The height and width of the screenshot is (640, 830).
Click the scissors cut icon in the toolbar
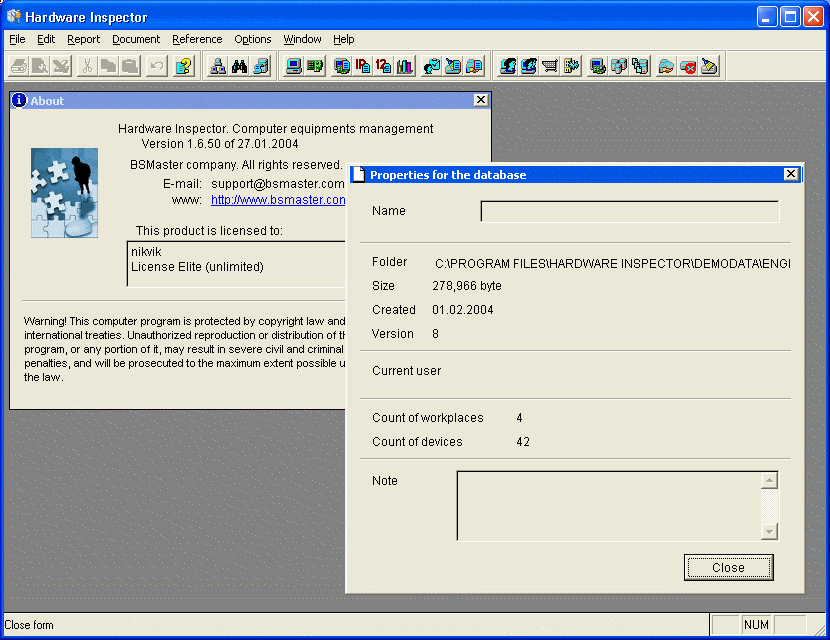pos(87,66)
